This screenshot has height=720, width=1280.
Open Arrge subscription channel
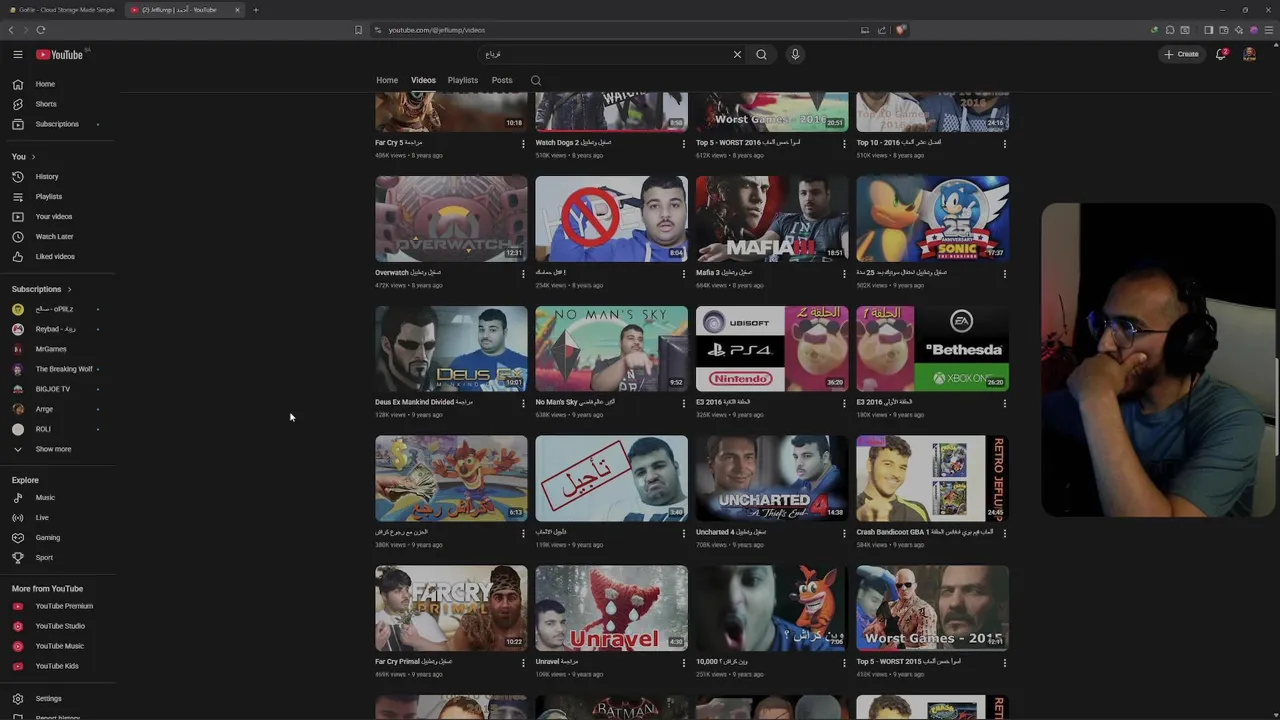(44, 409)
